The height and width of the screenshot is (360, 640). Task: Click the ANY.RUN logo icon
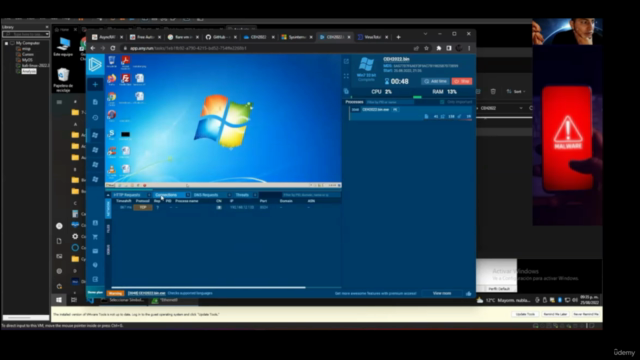(x=95, y=64)
